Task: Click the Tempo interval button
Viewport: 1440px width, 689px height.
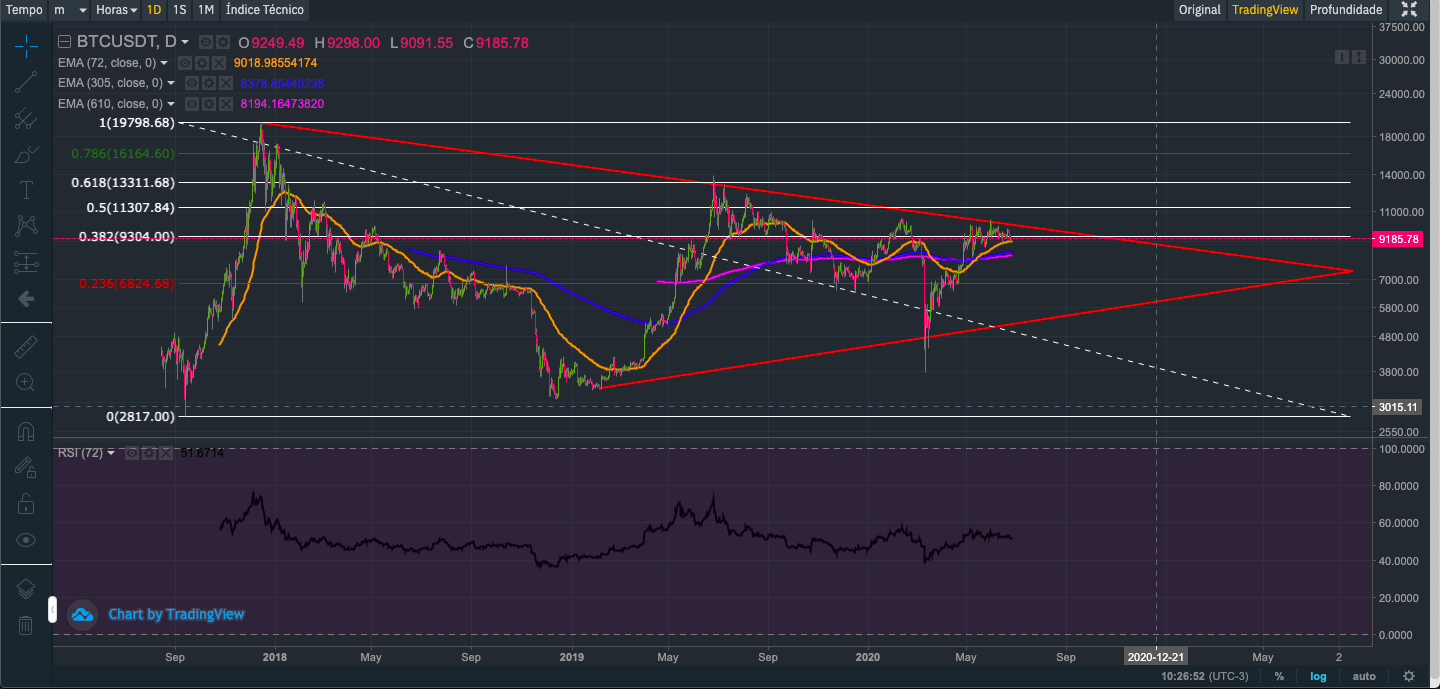Action: (x=25, y=10)
